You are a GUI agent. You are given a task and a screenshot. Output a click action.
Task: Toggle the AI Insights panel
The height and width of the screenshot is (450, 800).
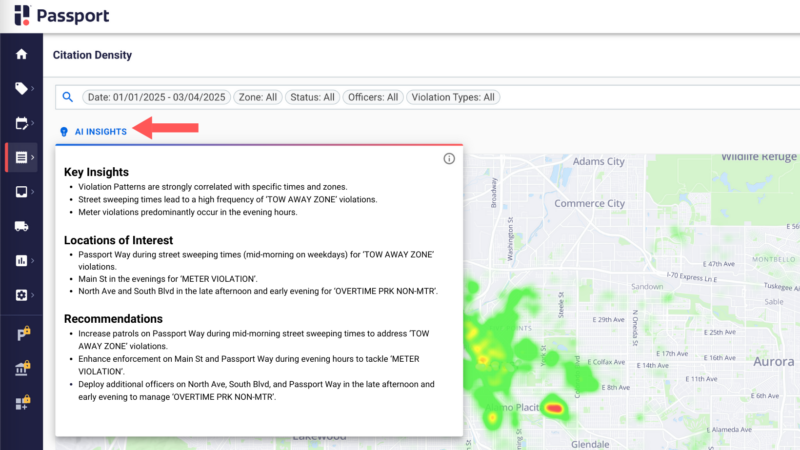tap(99, 131)
